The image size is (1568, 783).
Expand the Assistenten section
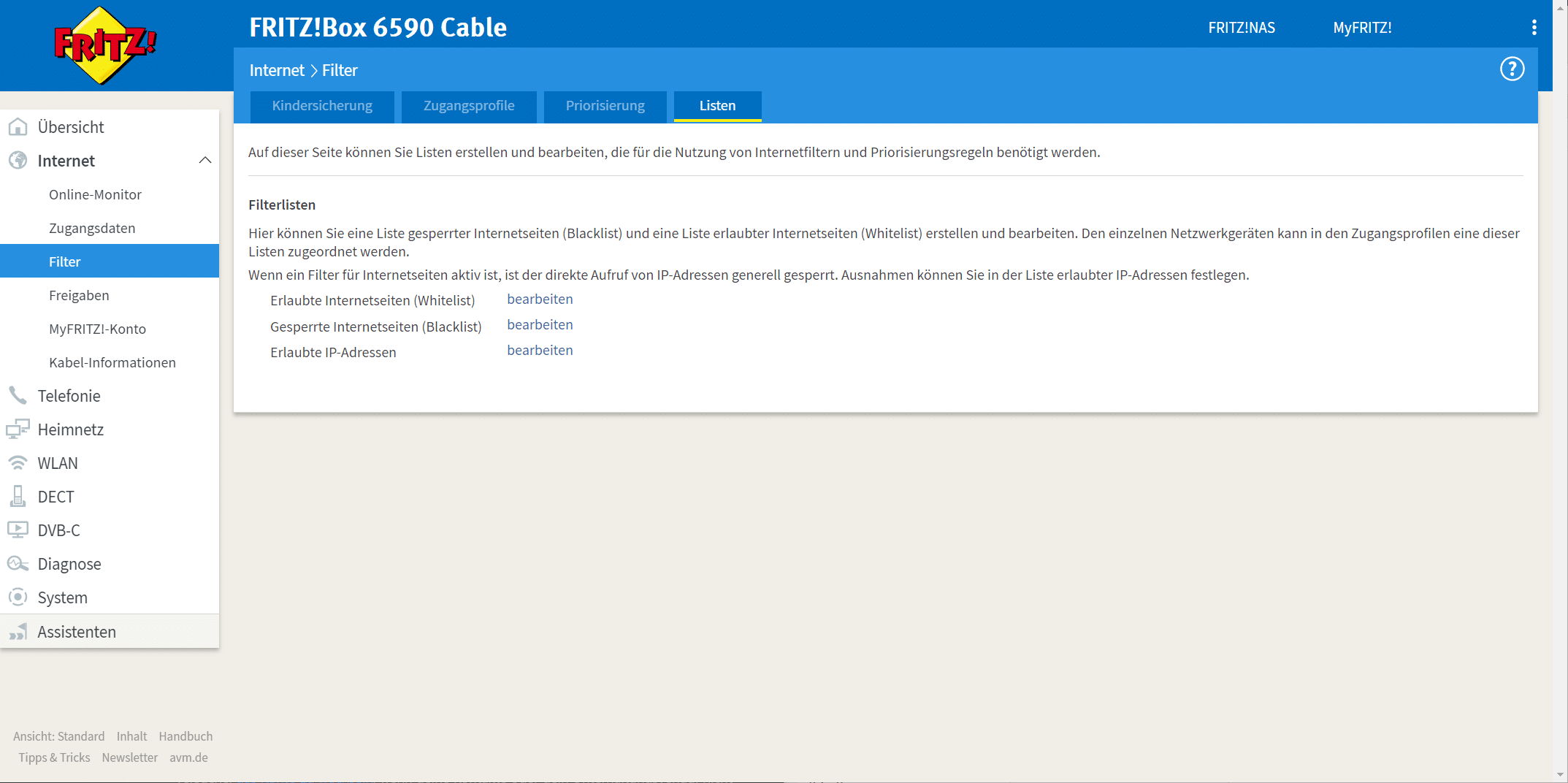point(76,632)
